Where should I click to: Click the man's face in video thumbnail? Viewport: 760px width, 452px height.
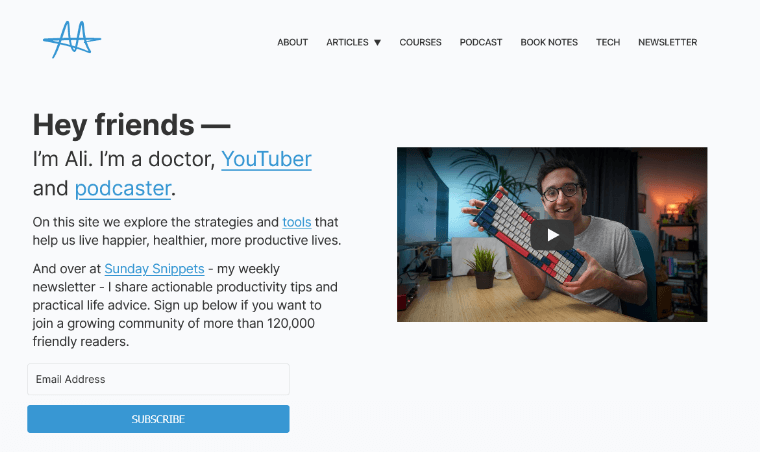(561, 192)
